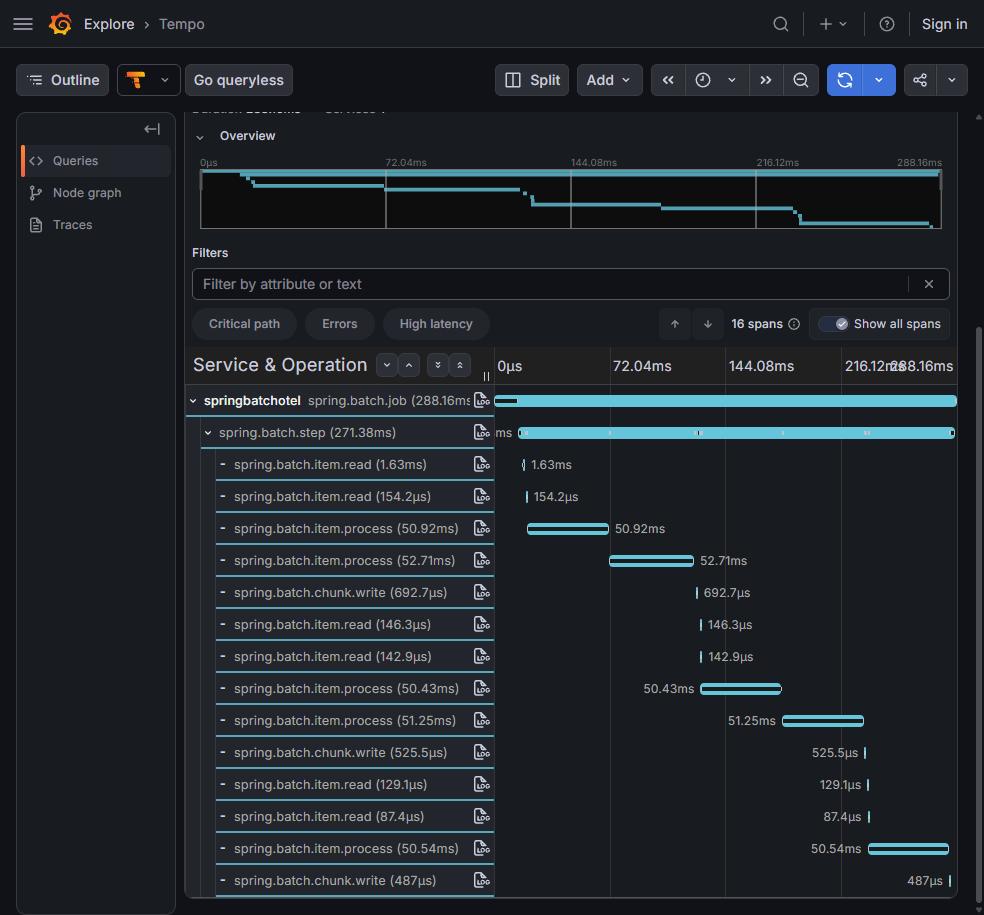Expand all spans
Image resolution: width=984 pixels, height=915 pixels.
point(438,365)
